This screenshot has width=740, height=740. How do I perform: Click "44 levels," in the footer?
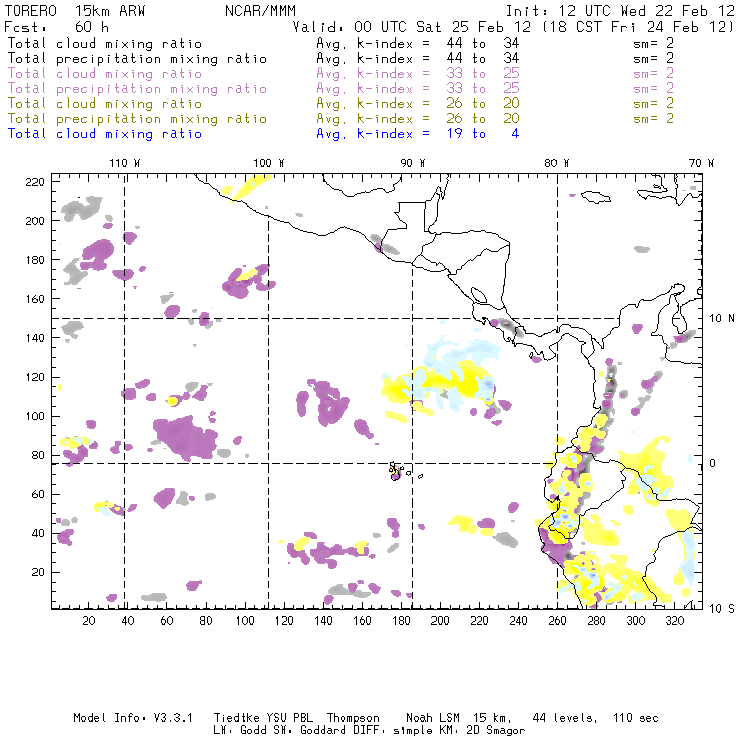pyautogui.click(x=565, y=718)
